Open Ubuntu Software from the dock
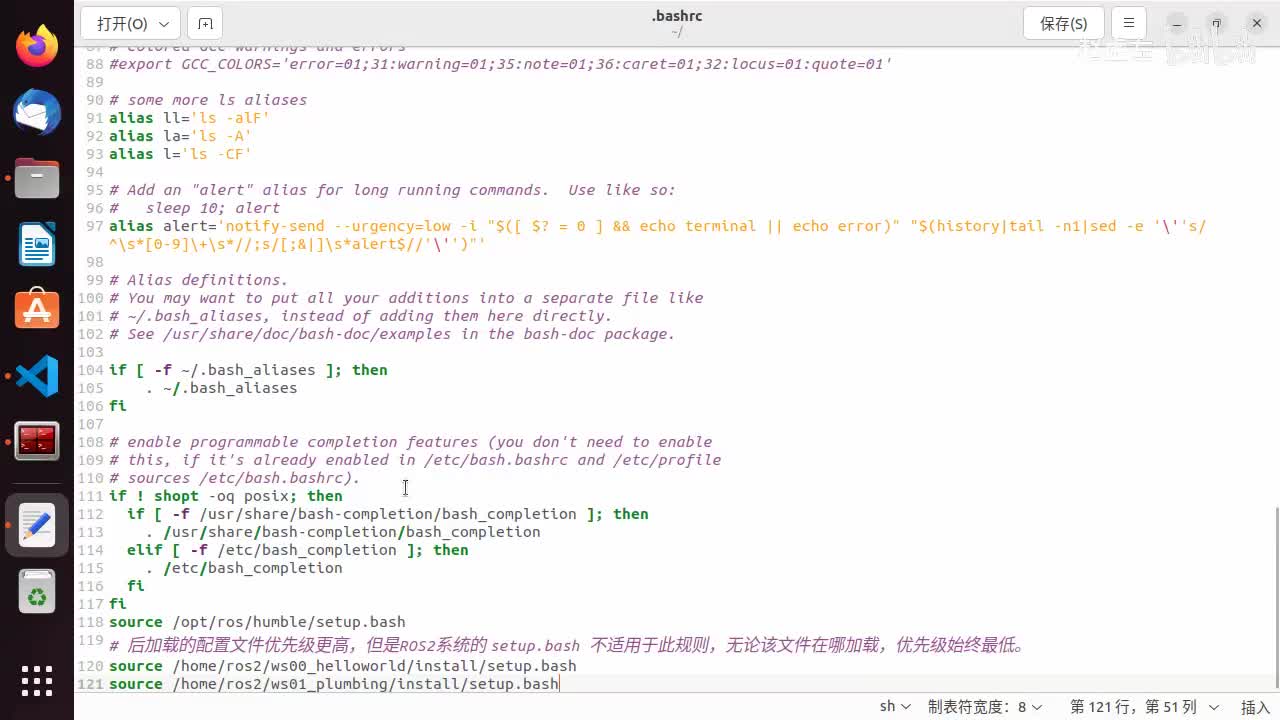The width and height of the screenshot is (1280, 720). (37, 310)
